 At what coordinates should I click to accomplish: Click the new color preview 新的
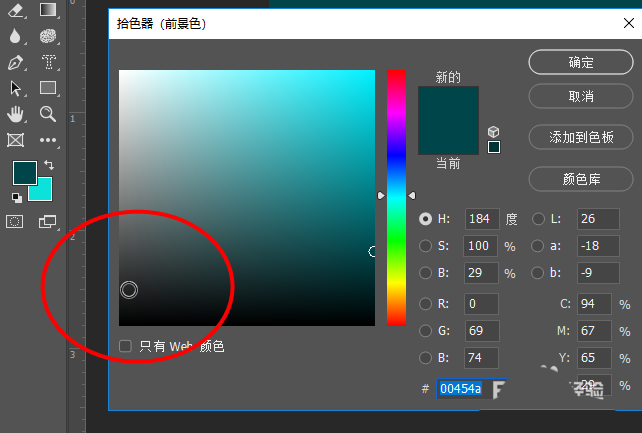point(448,103)
